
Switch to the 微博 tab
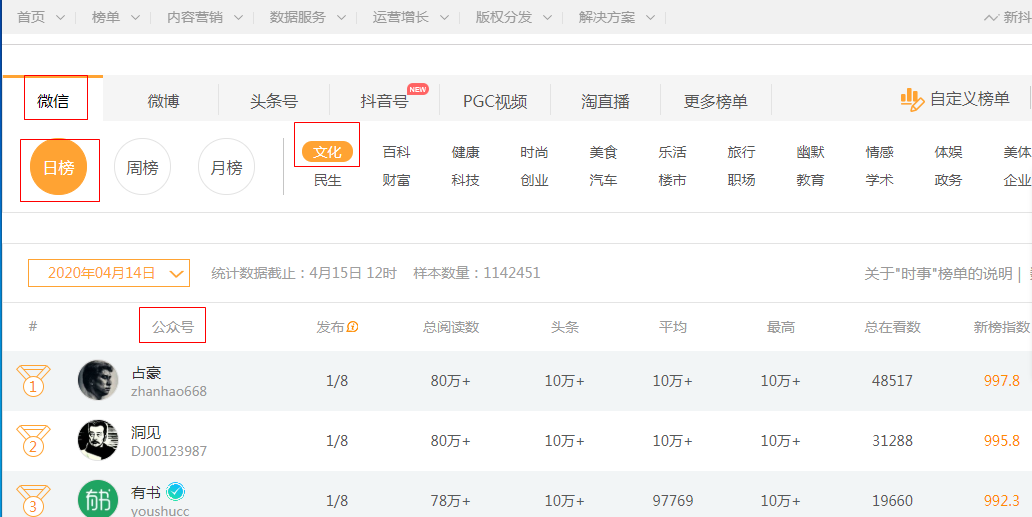(x=163, y=101)
